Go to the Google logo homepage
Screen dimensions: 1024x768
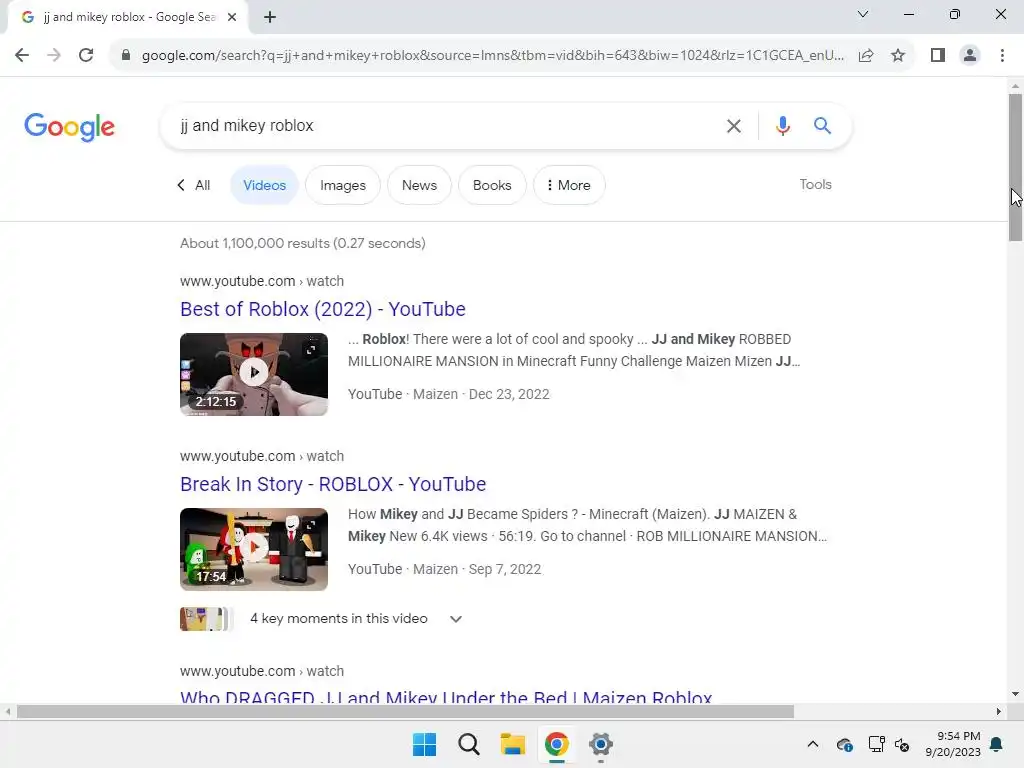pos(69,127)
